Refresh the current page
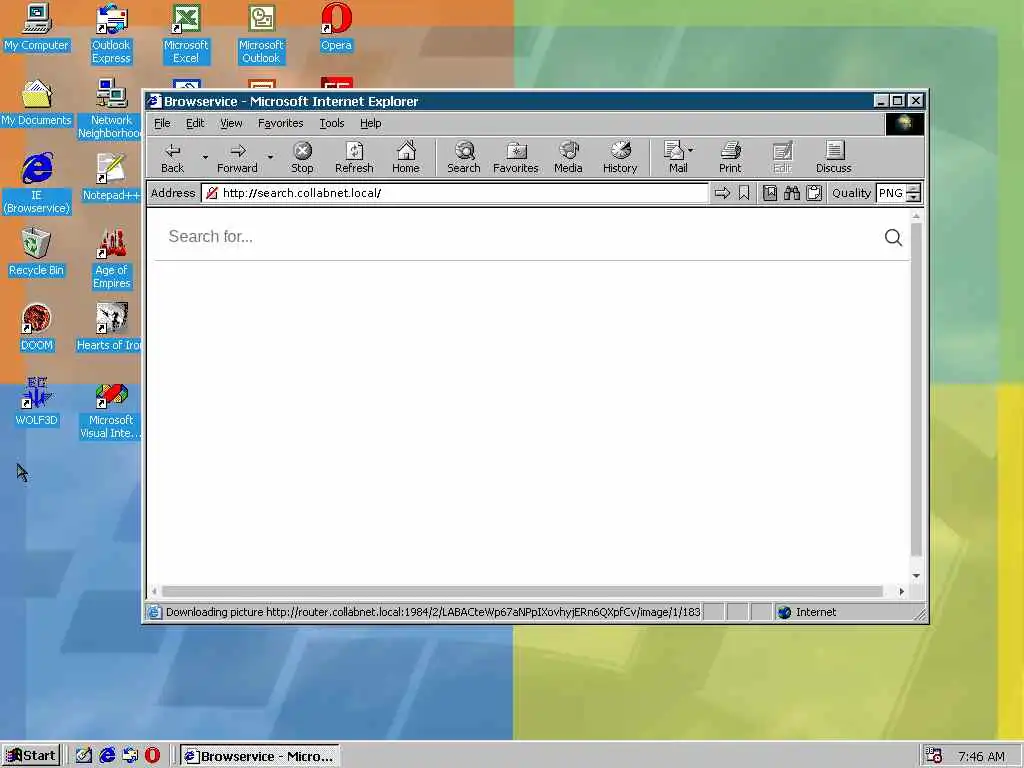The height and width of the screenshot is (768, 1024). point(354,157)
